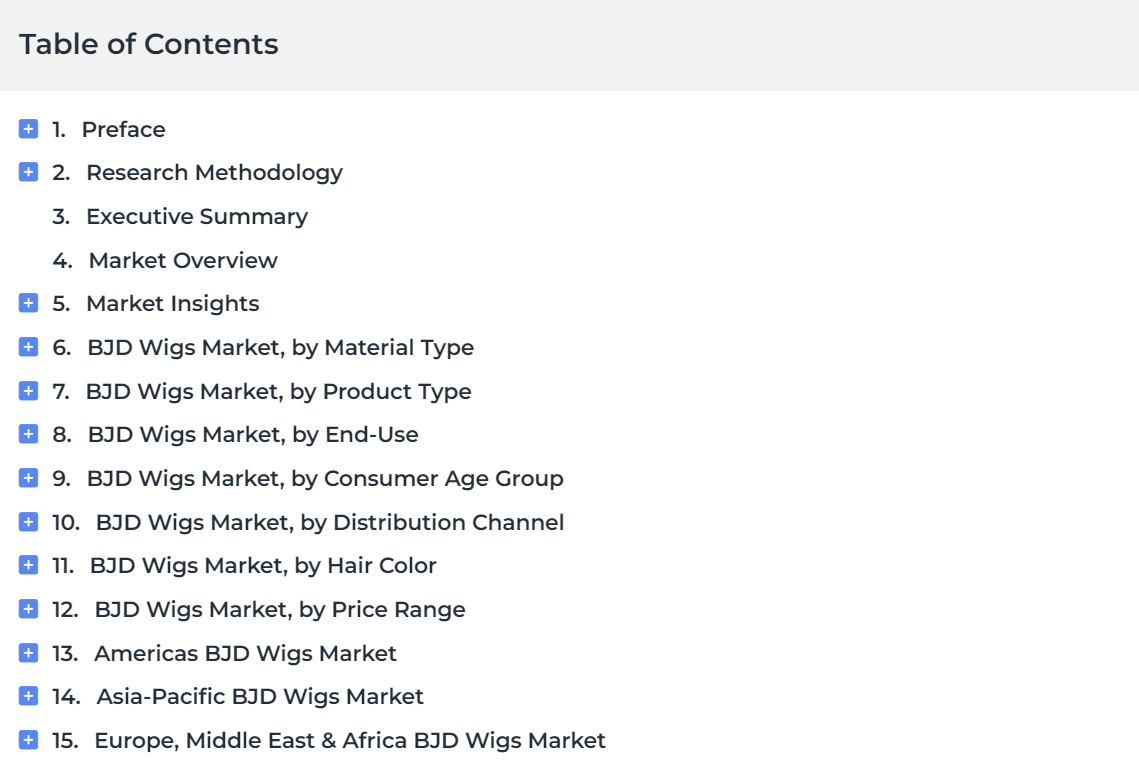This screenshot has width=1139, height=761.
Task: Click plus icon beside End-Use section
Action: coord(28,434)
